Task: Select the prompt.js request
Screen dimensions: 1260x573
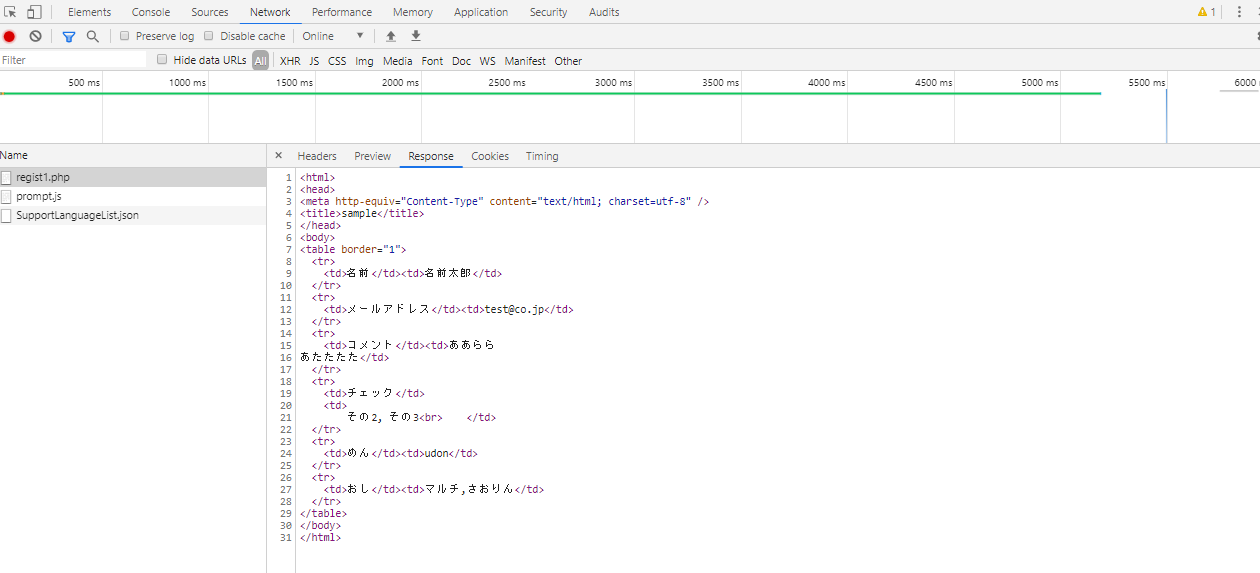Action: click(x=39, y=196)
